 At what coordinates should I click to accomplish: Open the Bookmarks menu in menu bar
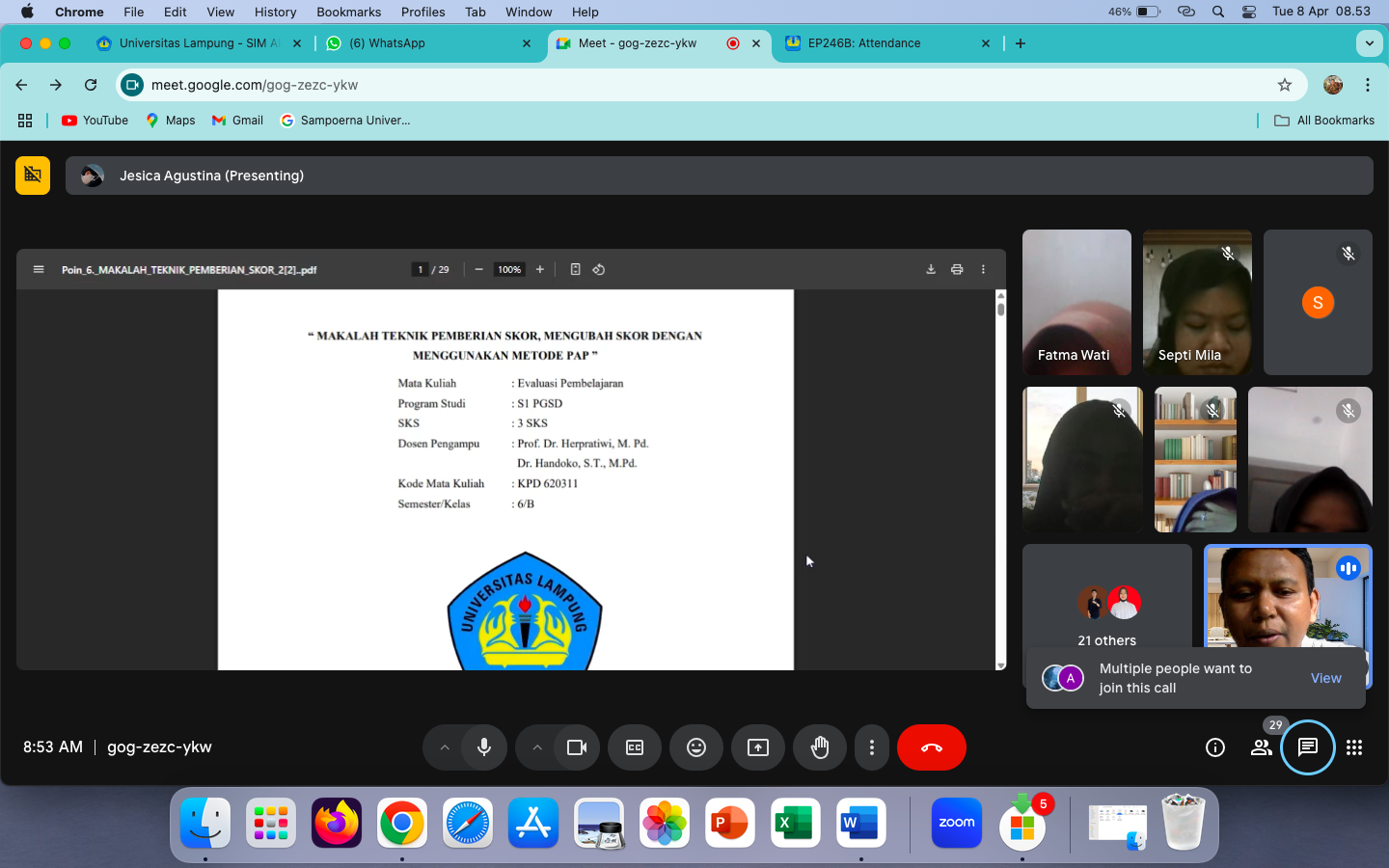tap(348, 12)
